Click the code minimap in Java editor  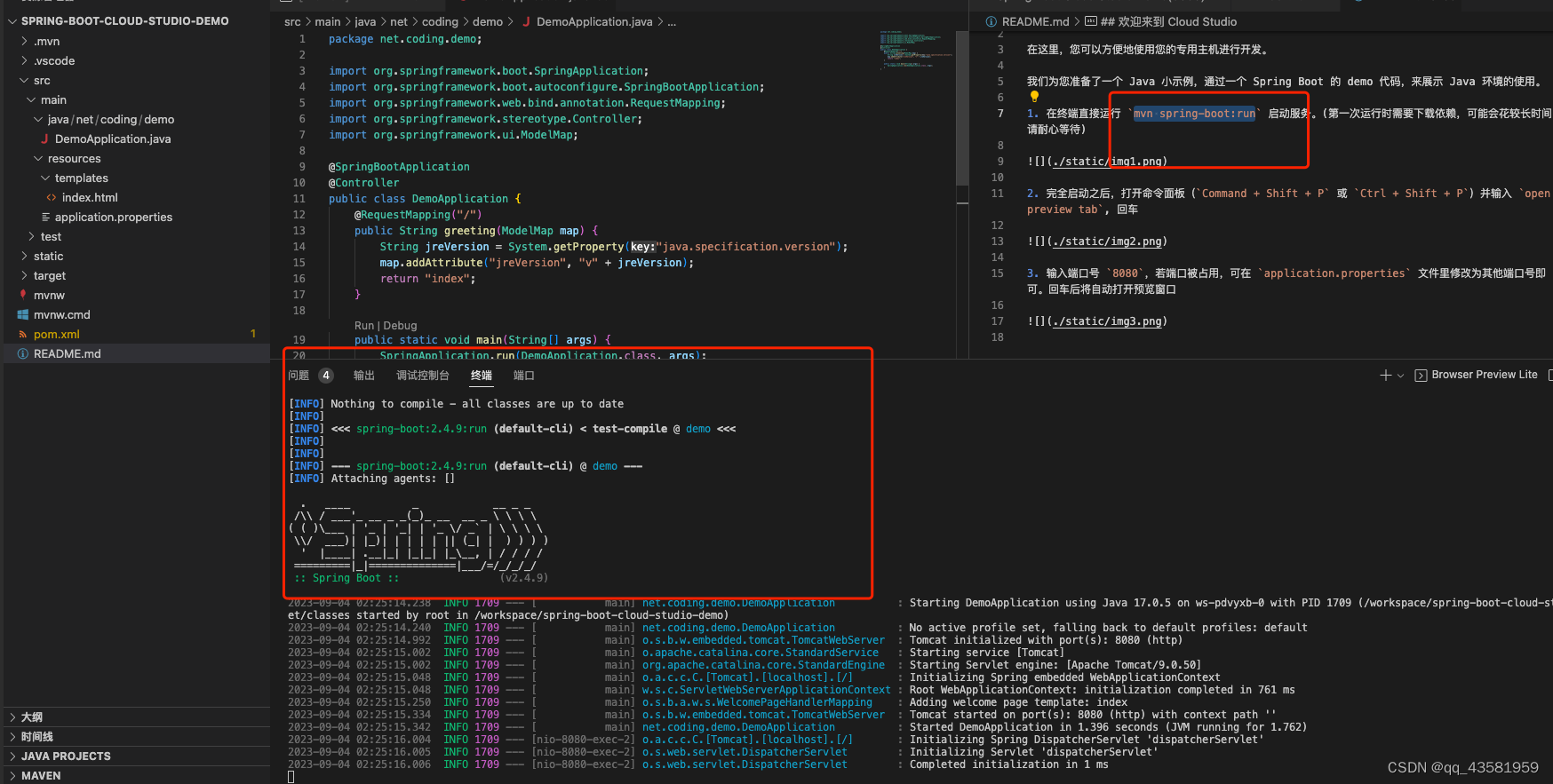coord(916,50)
